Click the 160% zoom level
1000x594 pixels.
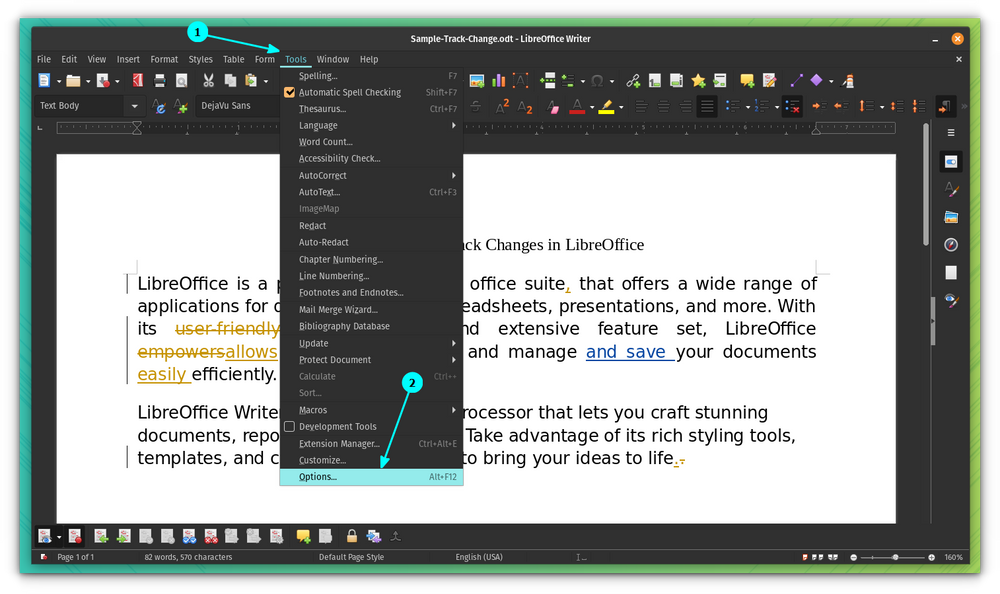(x=953, y=557)
